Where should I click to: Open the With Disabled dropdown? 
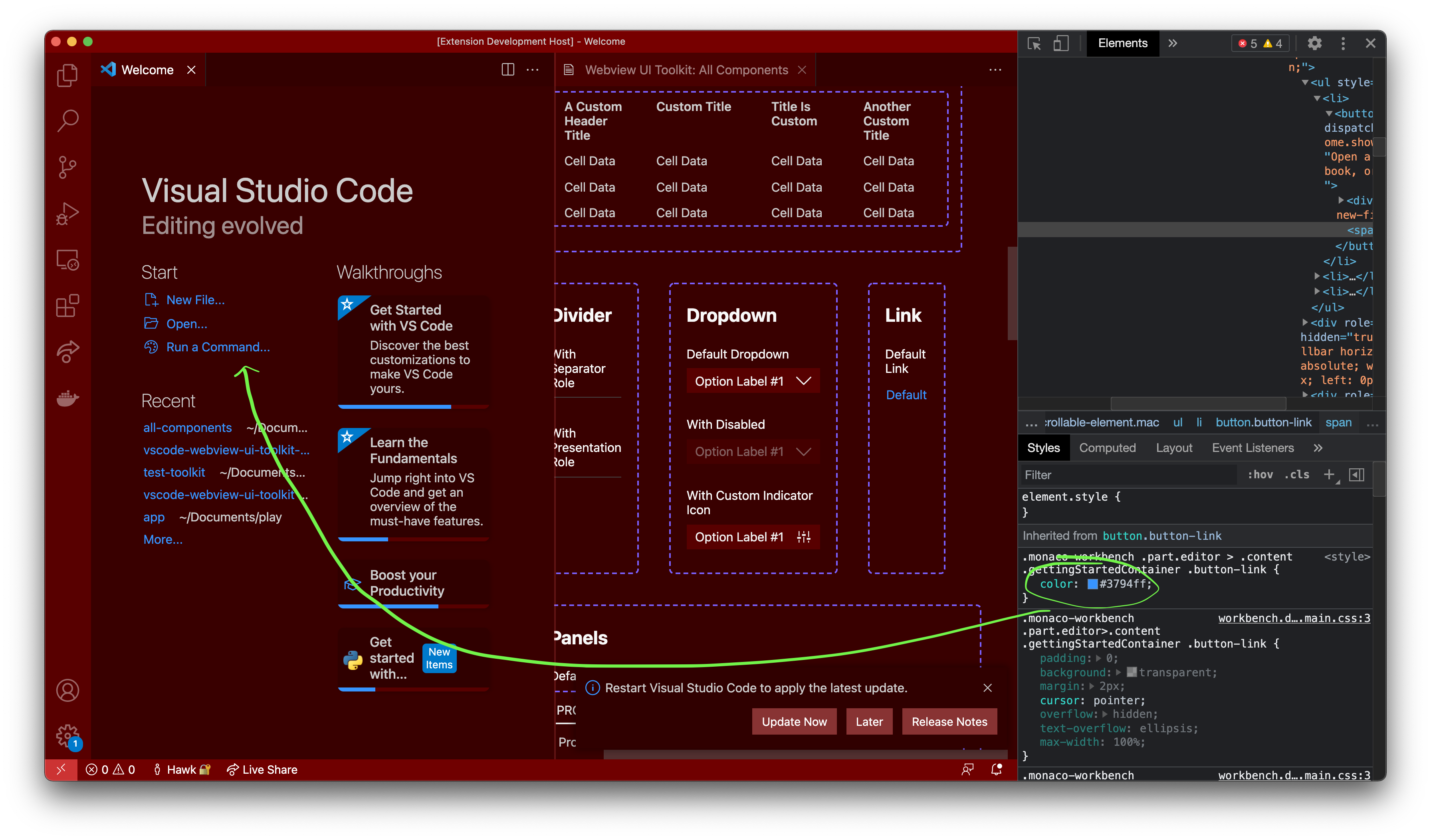click(752, 452)
